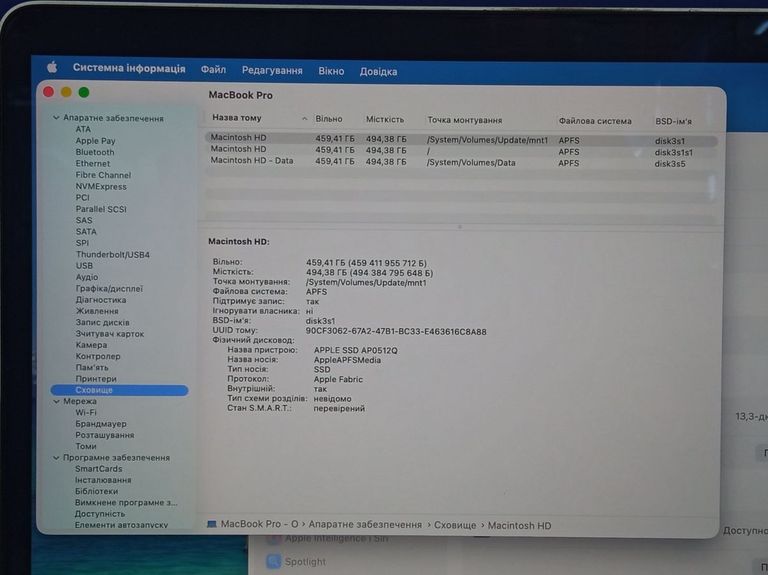The height and width of the screenshot is (575, 768).
Task: Click the yellow minimize window button
Action: pyautogui.click(x=66, y=92)
